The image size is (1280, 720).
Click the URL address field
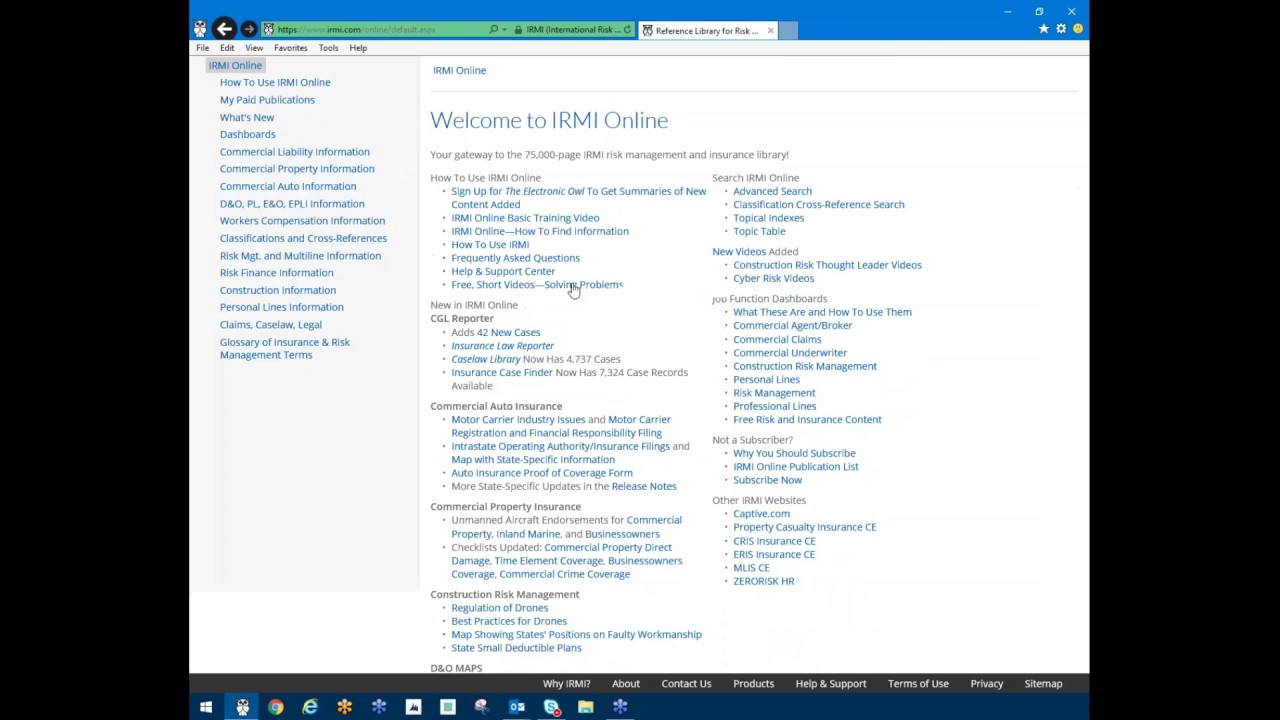click(380, 30)
